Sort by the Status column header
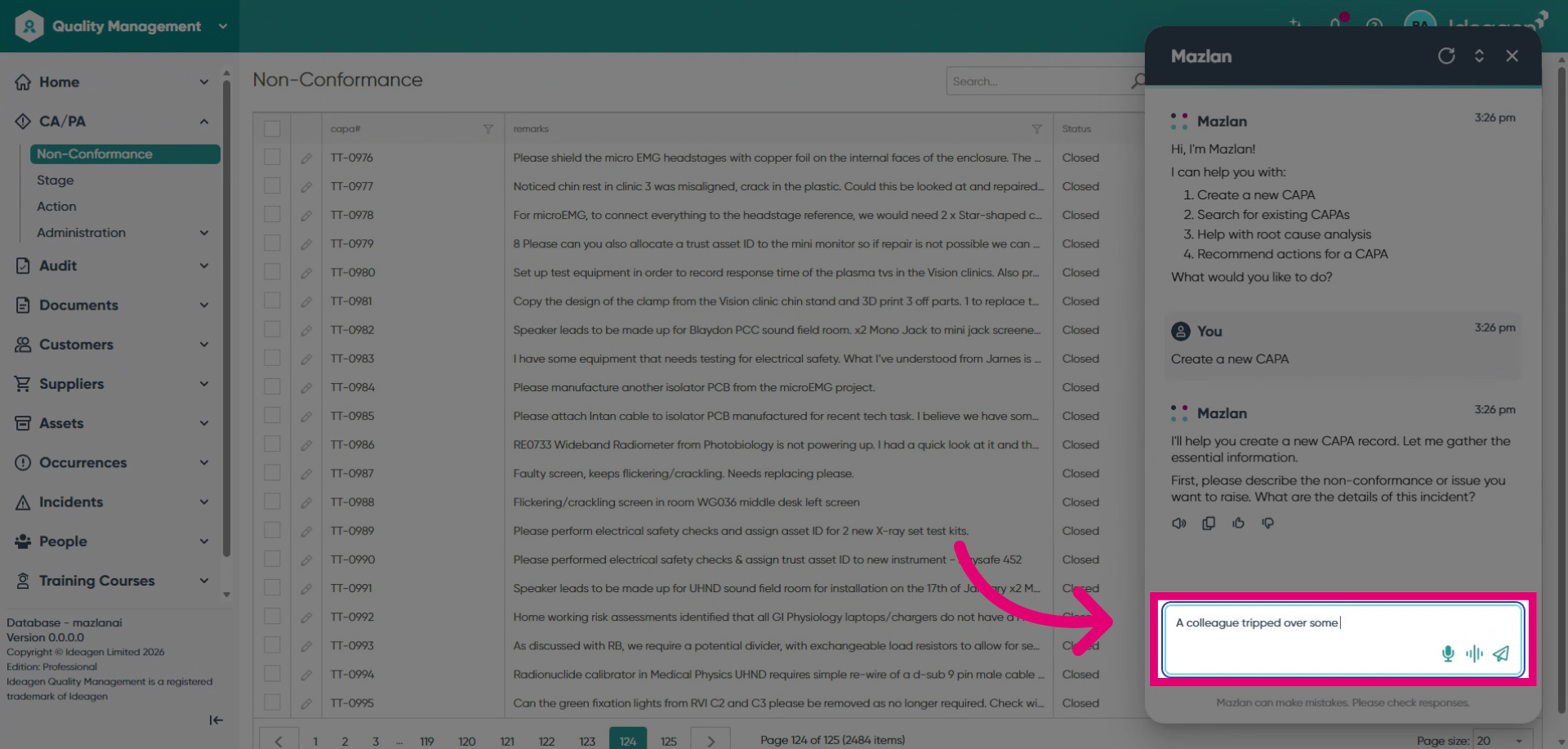Screen dimensions: 1568x749 tap(1076, 129)
